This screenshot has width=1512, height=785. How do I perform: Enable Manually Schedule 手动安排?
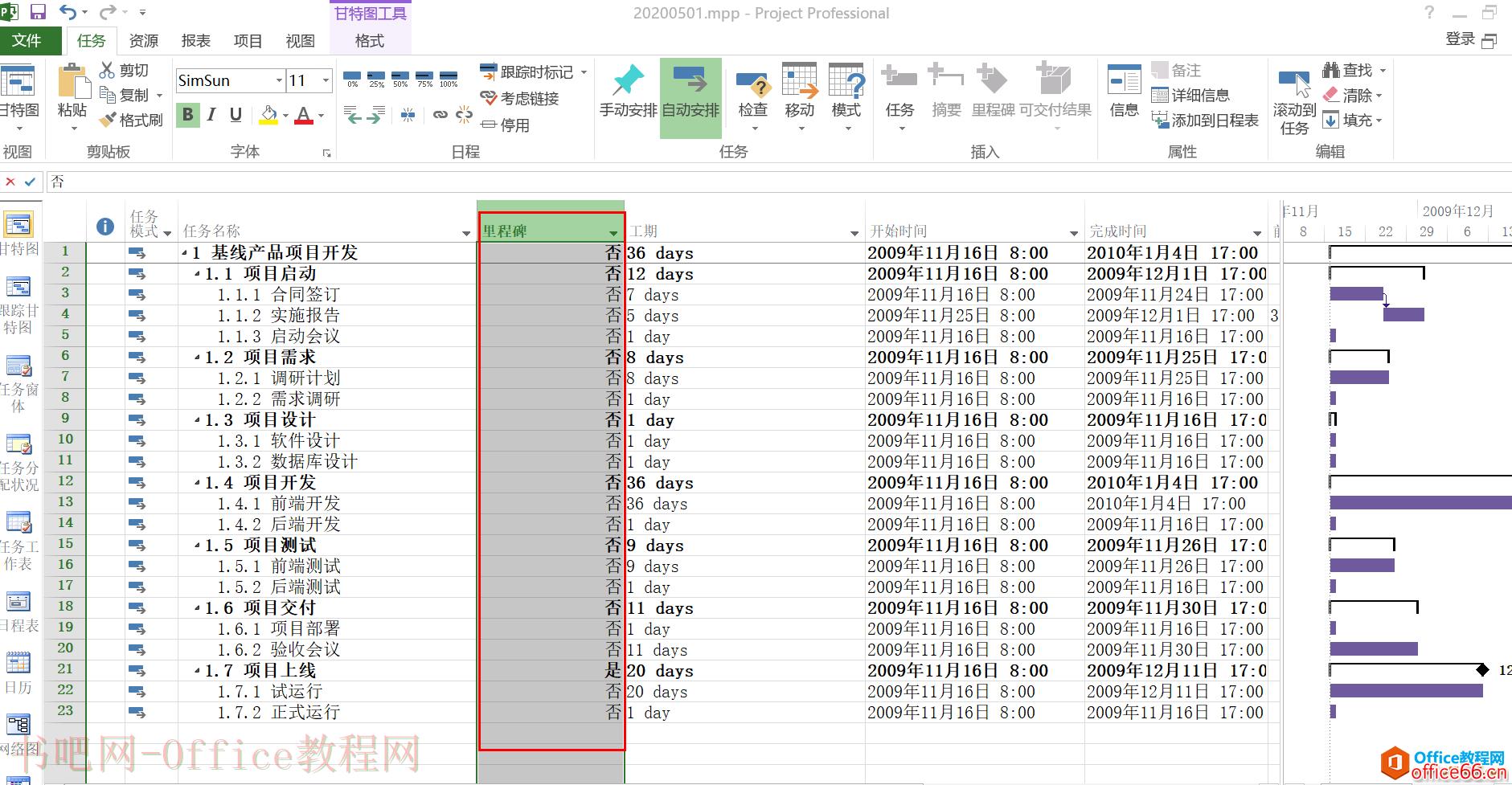pos(628,91)
